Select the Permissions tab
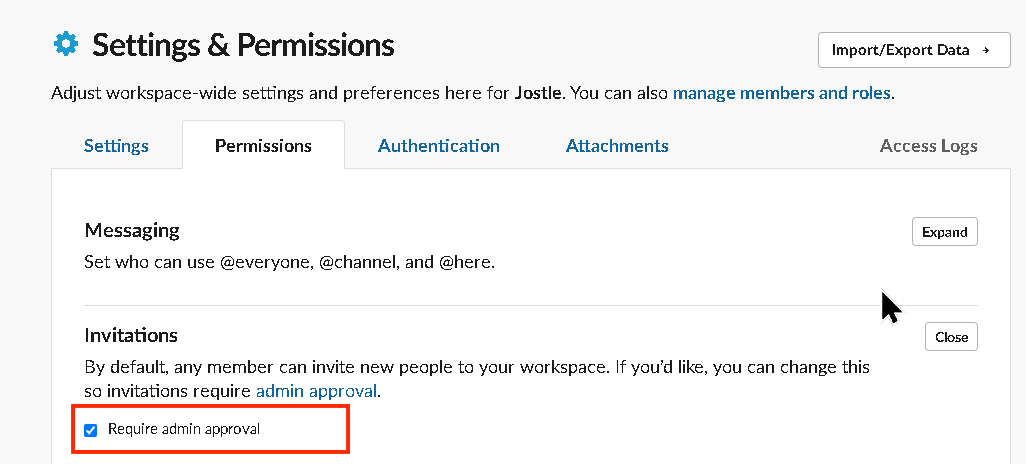 [x=263, y=145]
